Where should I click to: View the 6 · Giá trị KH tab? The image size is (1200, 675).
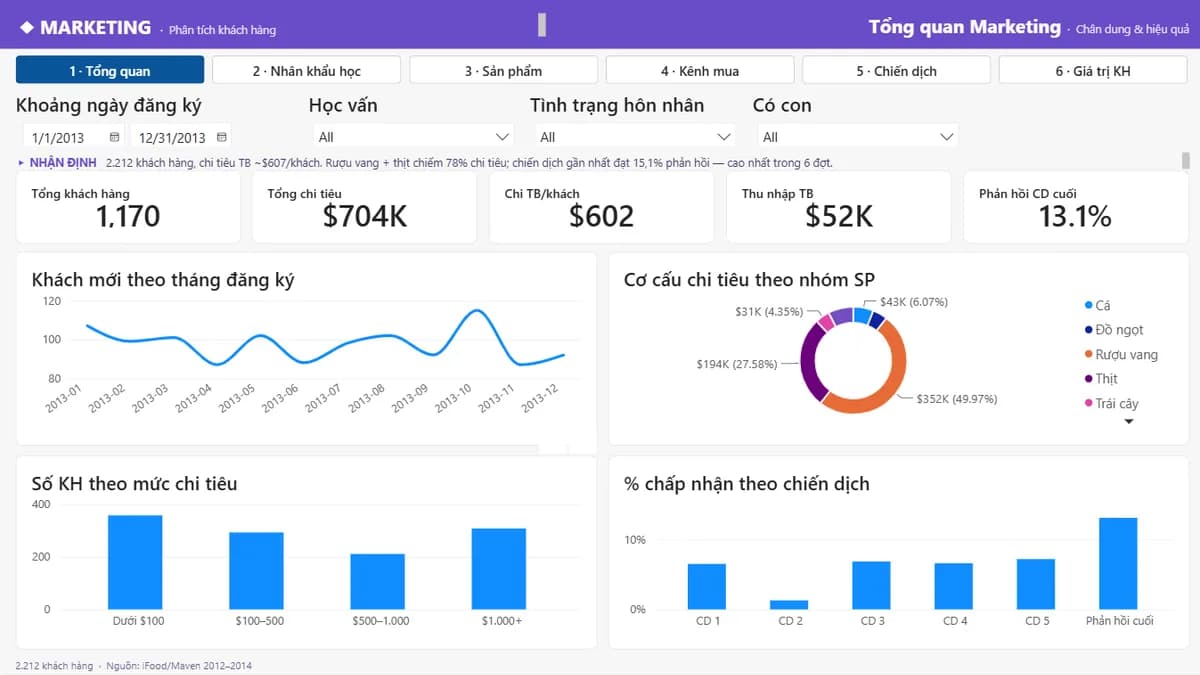[1093, 70]
